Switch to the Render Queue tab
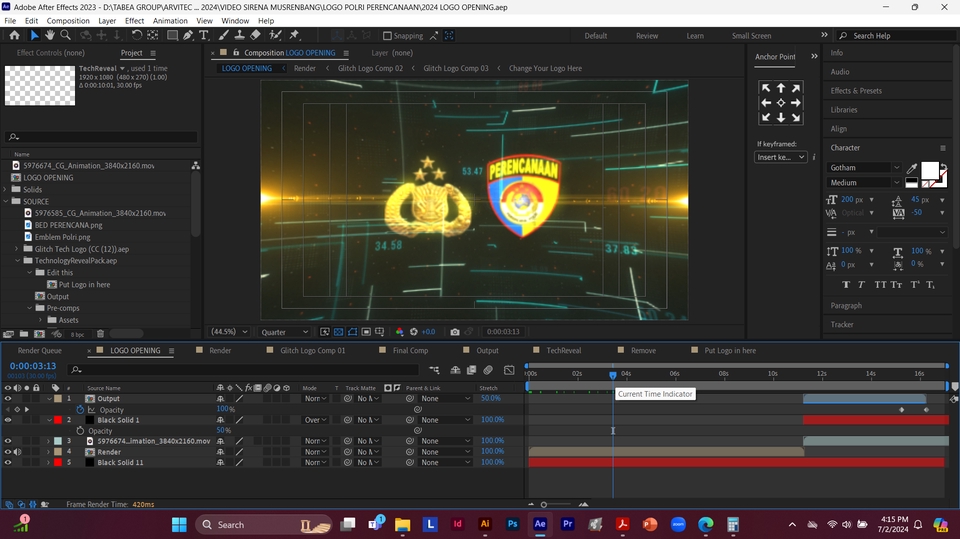This screenshot has width=960, height=539. pyautogui.click(x=40, y=351)
